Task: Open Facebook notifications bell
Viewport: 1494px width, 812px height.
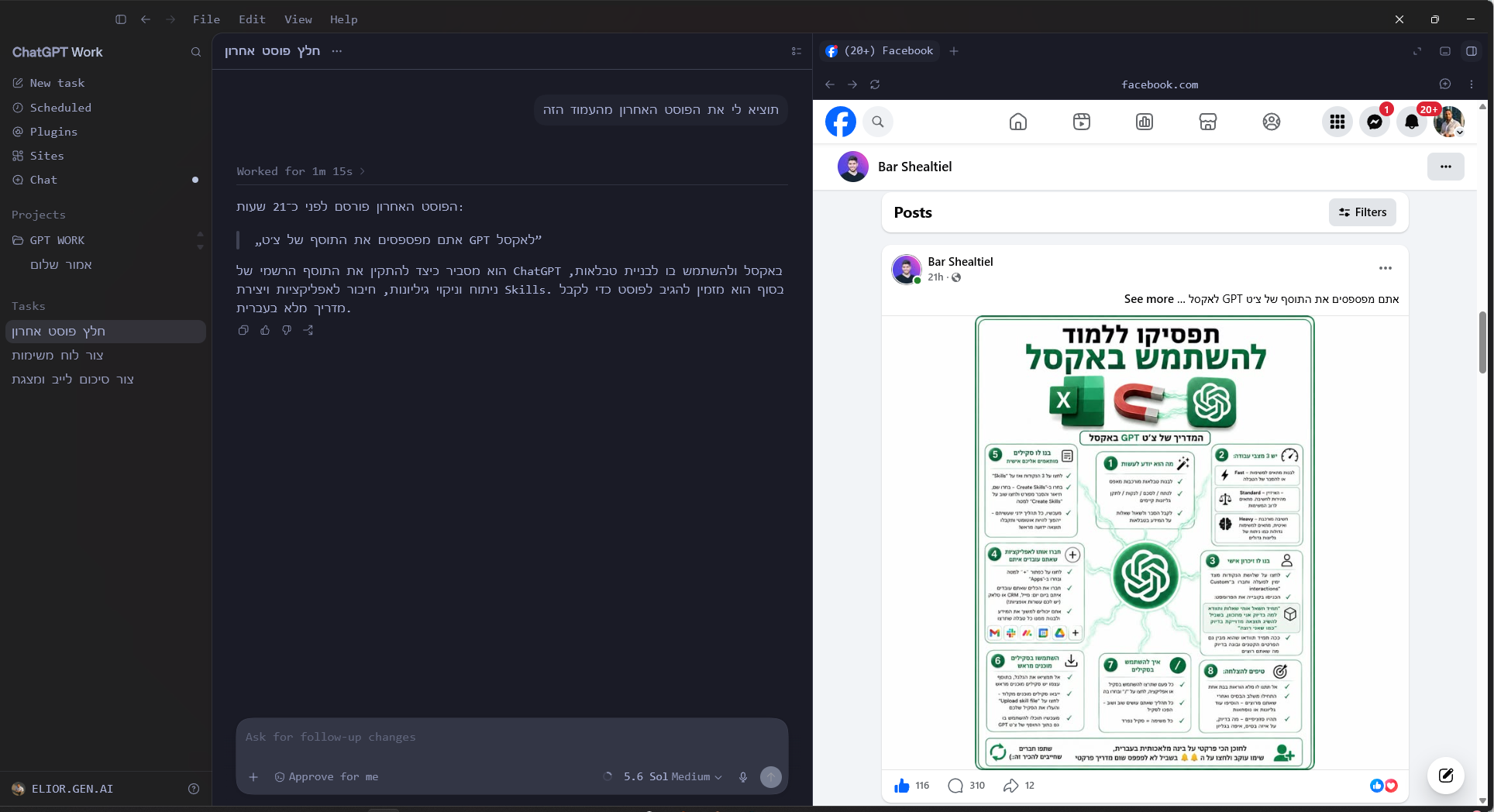Action: (1412, 122)
